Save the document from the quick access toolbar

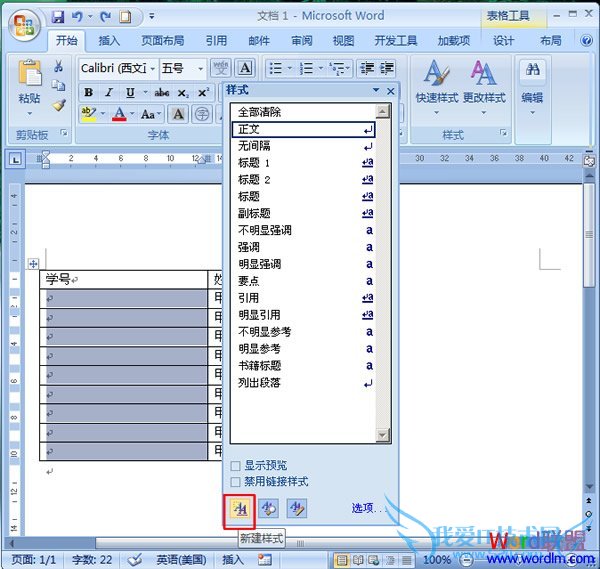click(57, 17)
